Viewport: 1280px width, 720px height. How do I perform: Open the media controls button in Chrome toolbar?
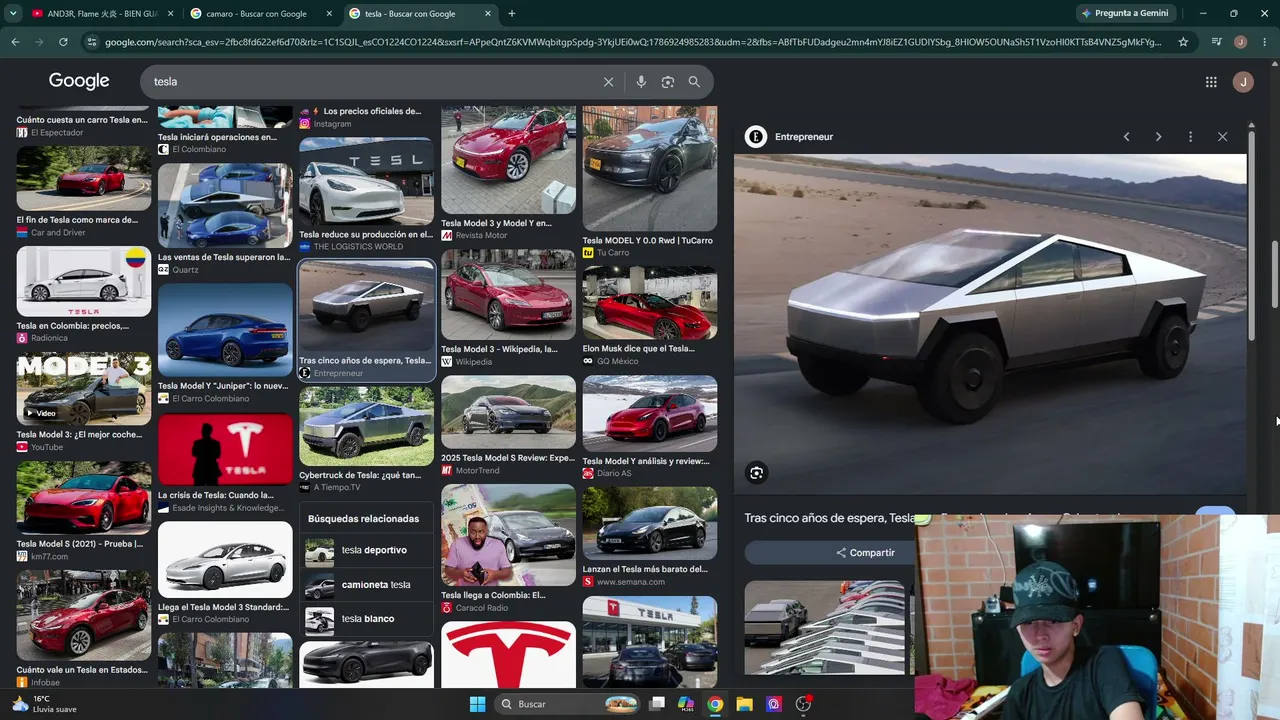pyautogui.click(x=1216, y=42)
